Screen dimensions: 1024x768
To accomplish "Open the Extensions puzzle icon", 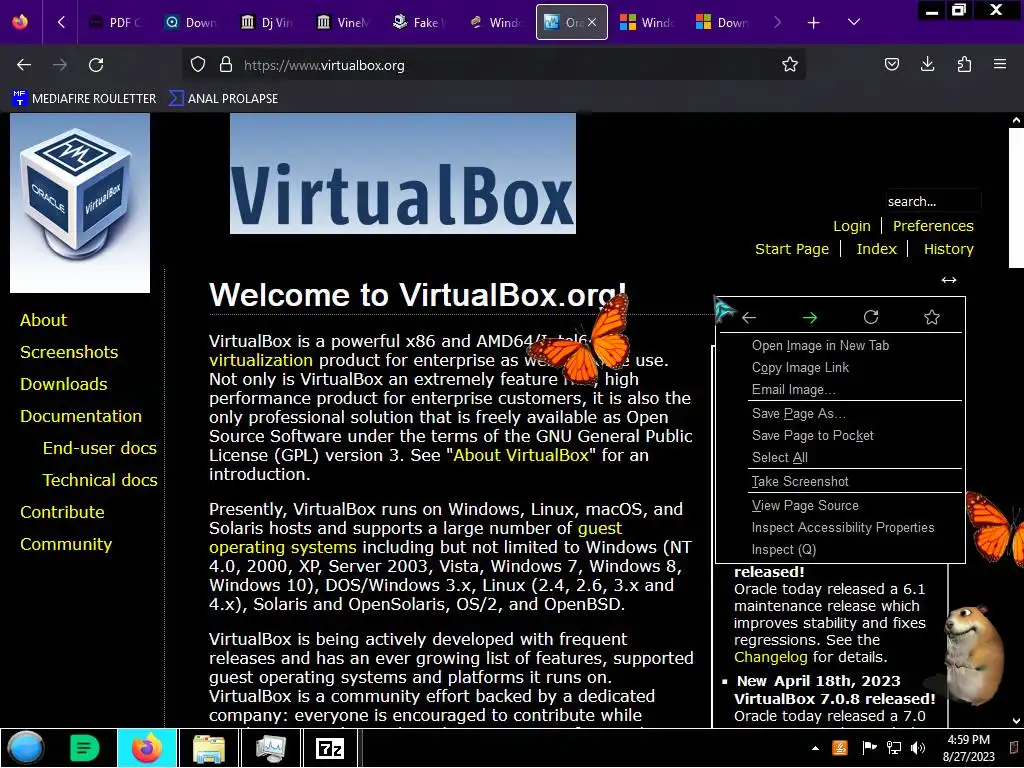I will [964, 64].
